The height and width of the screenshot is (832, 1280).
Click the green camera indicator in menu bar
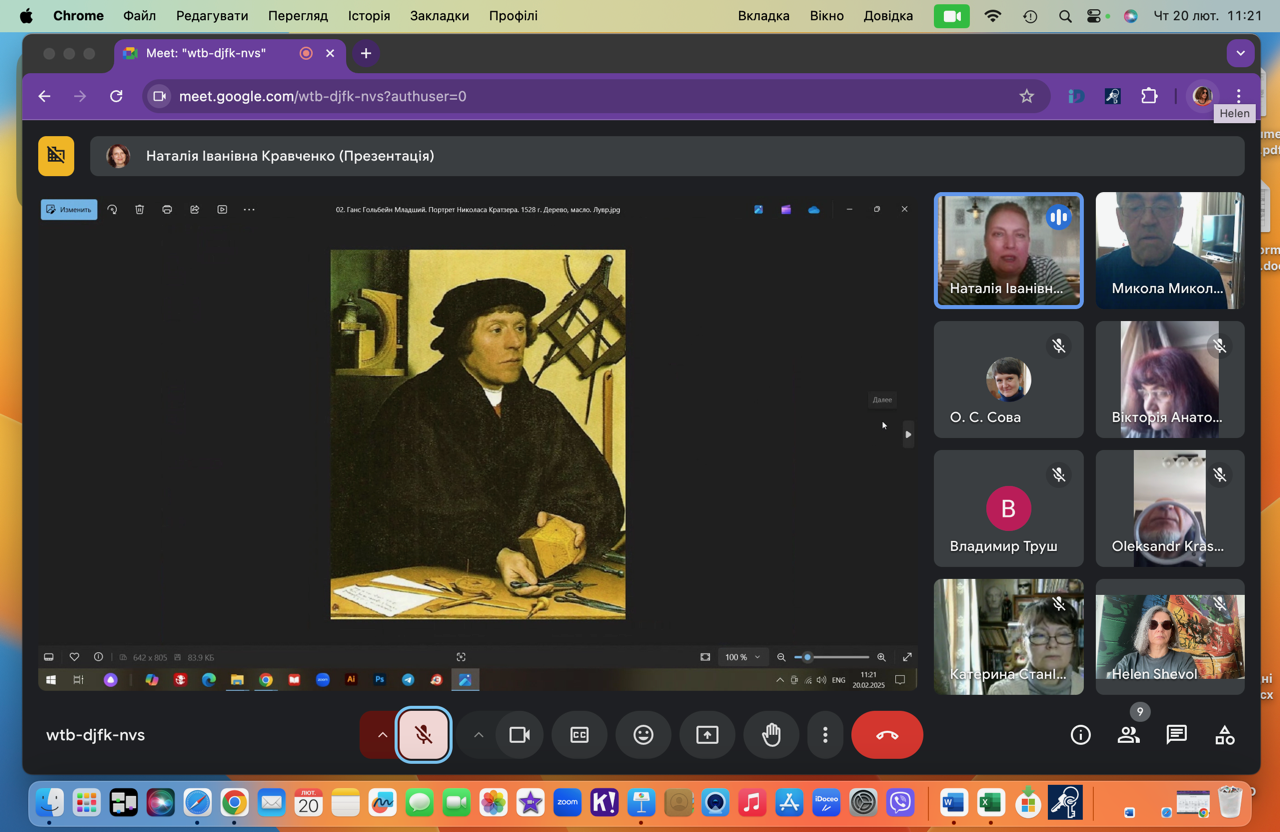click(x=952, y=16)
